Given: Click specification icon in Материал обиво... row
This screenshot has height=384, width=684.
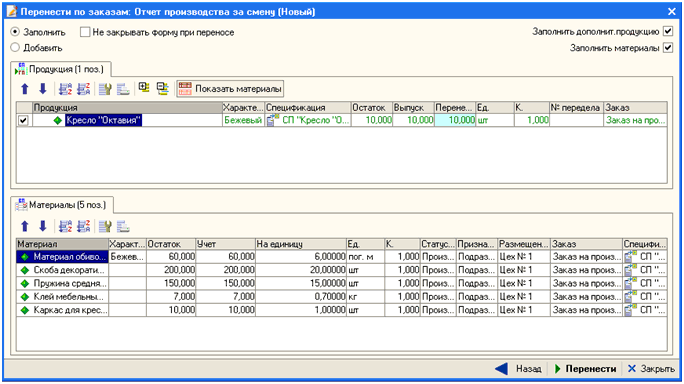Looking at the screenshot, I should (x=630, y=257).
